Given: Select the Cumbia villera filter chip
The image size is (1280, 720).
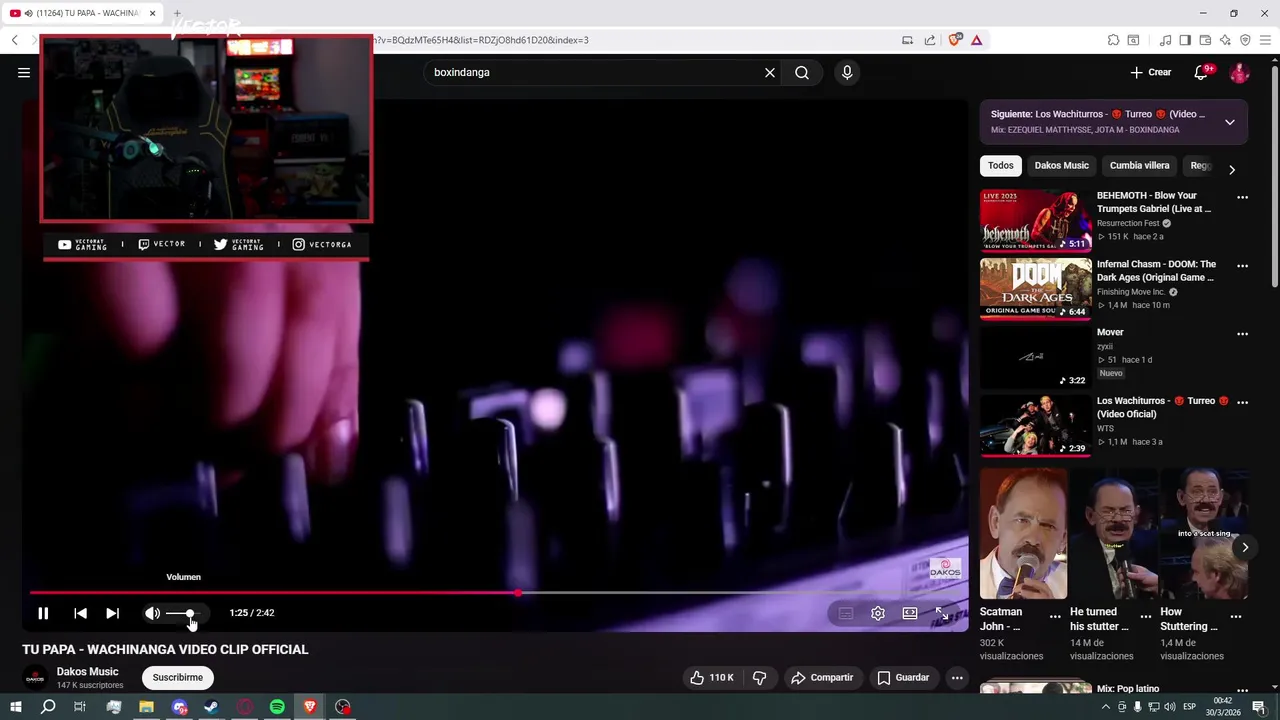Looking at the screenshot, I should [x=1139, y=166].
